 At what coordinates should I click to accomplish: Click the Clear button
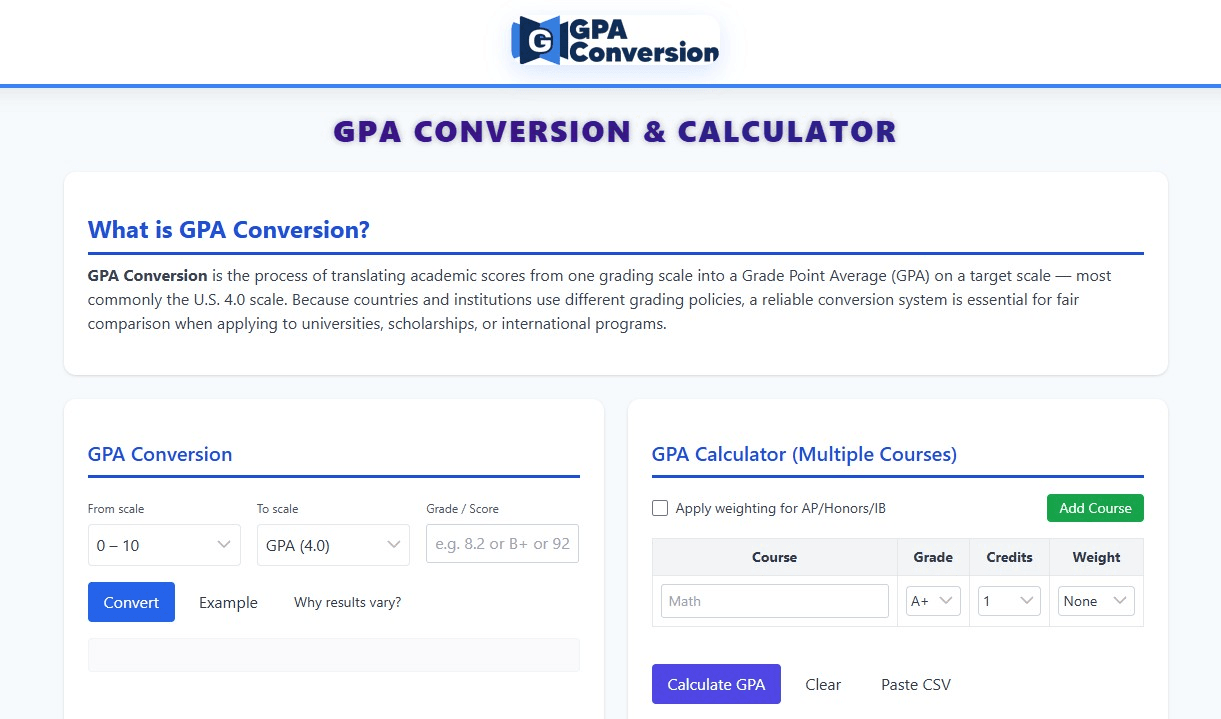pos(823,684)
